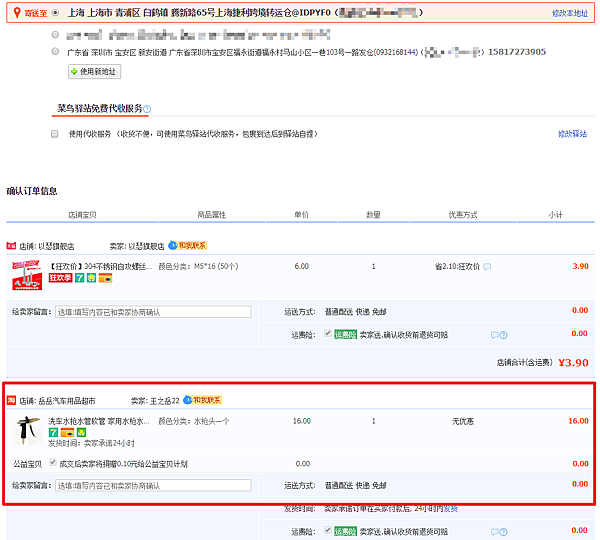The height and width of the screenshot is (540, 600).
Task: Click the green 7-day return badge under the 304不锈钢 item
Action: [79, 278]
